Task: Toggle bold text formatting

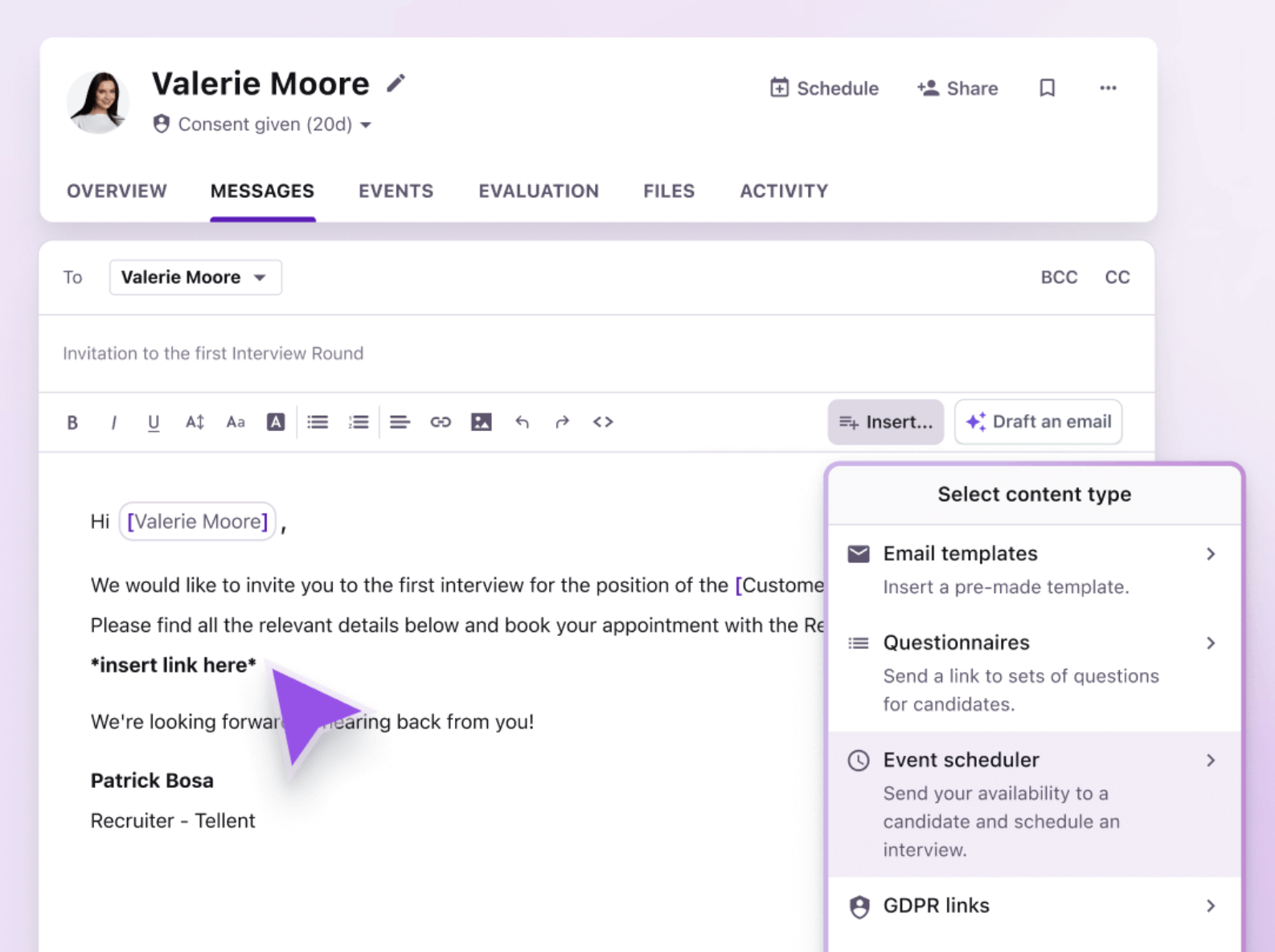Action: (72, 422)
